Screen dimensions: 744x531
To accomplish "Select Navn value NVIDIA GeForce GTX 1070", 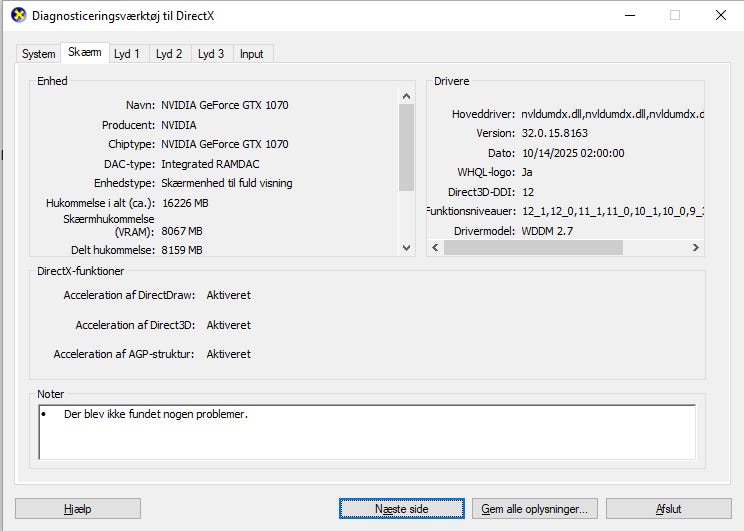I will point(225,105).
